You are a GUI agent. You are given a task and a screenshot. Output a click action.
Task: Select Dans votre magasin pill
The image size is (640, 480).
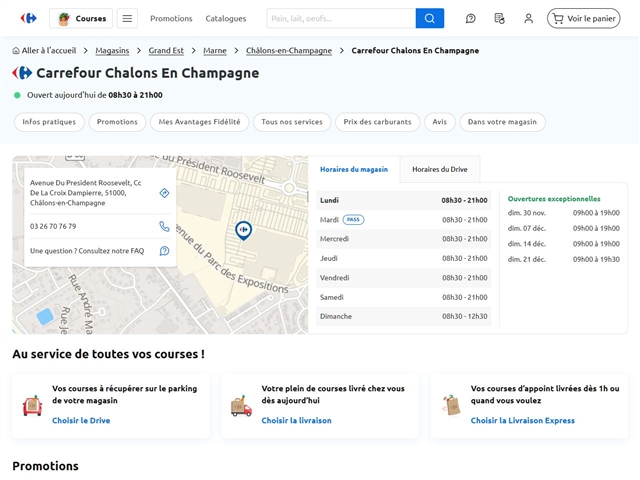click(502, 122)
